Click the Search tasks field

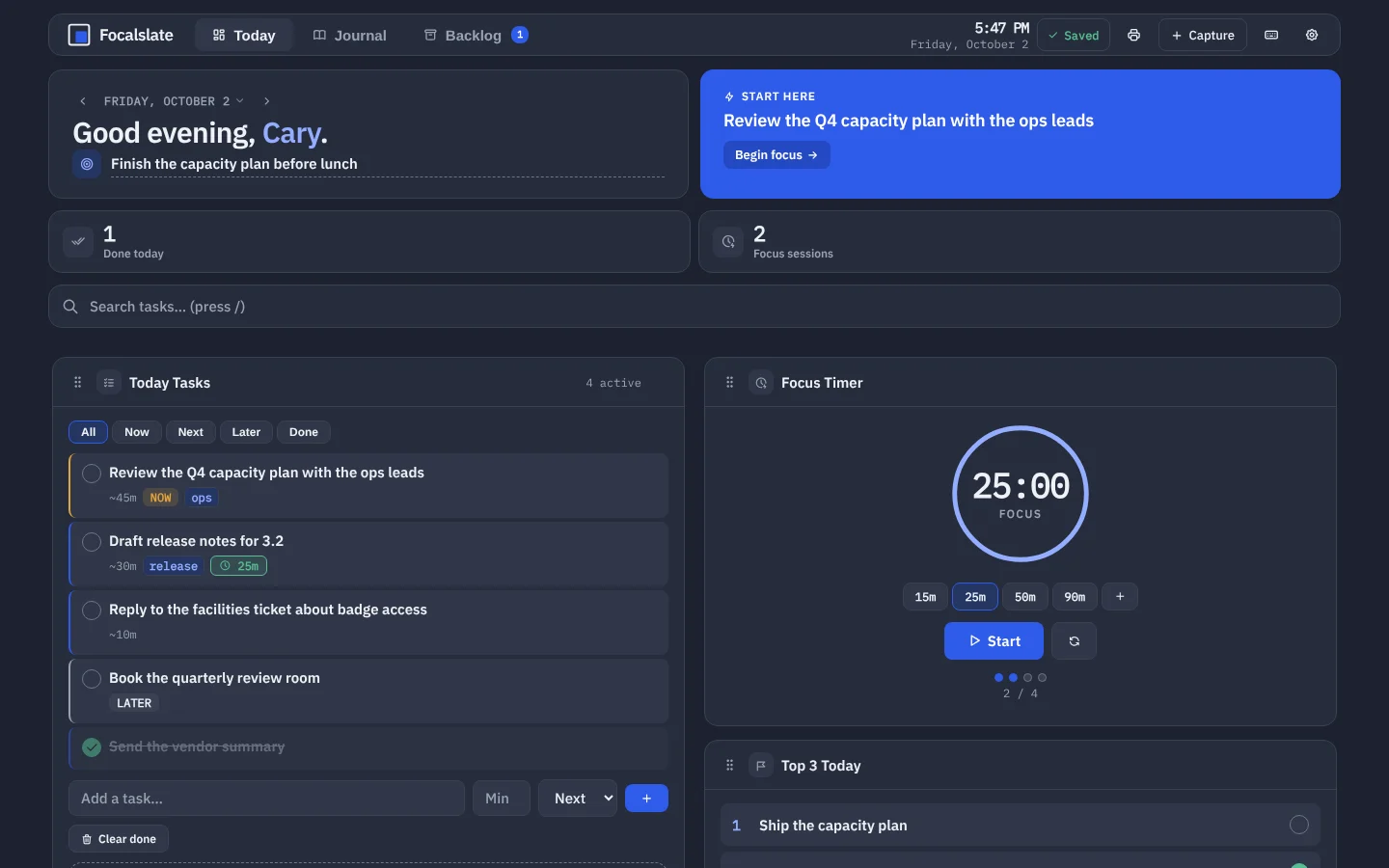(694, 307)
